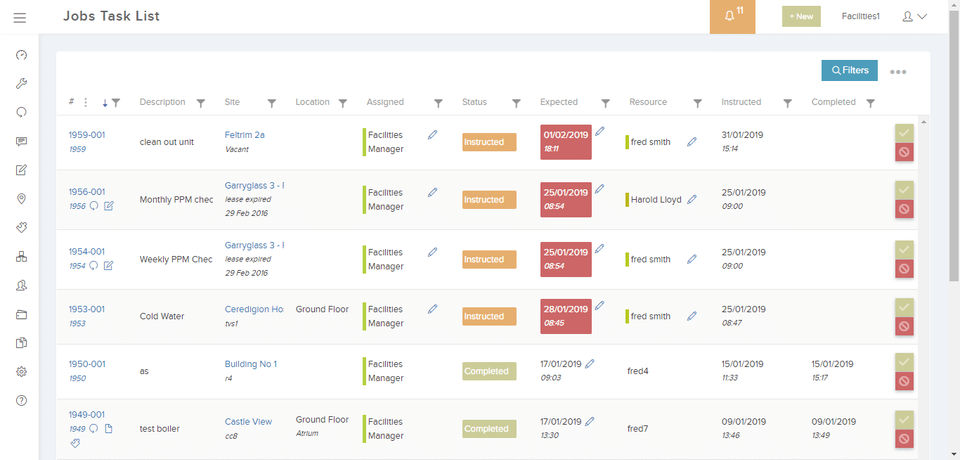
Task: Edit assigned manager for job 1959-001
Action: (x=432, y=134)
